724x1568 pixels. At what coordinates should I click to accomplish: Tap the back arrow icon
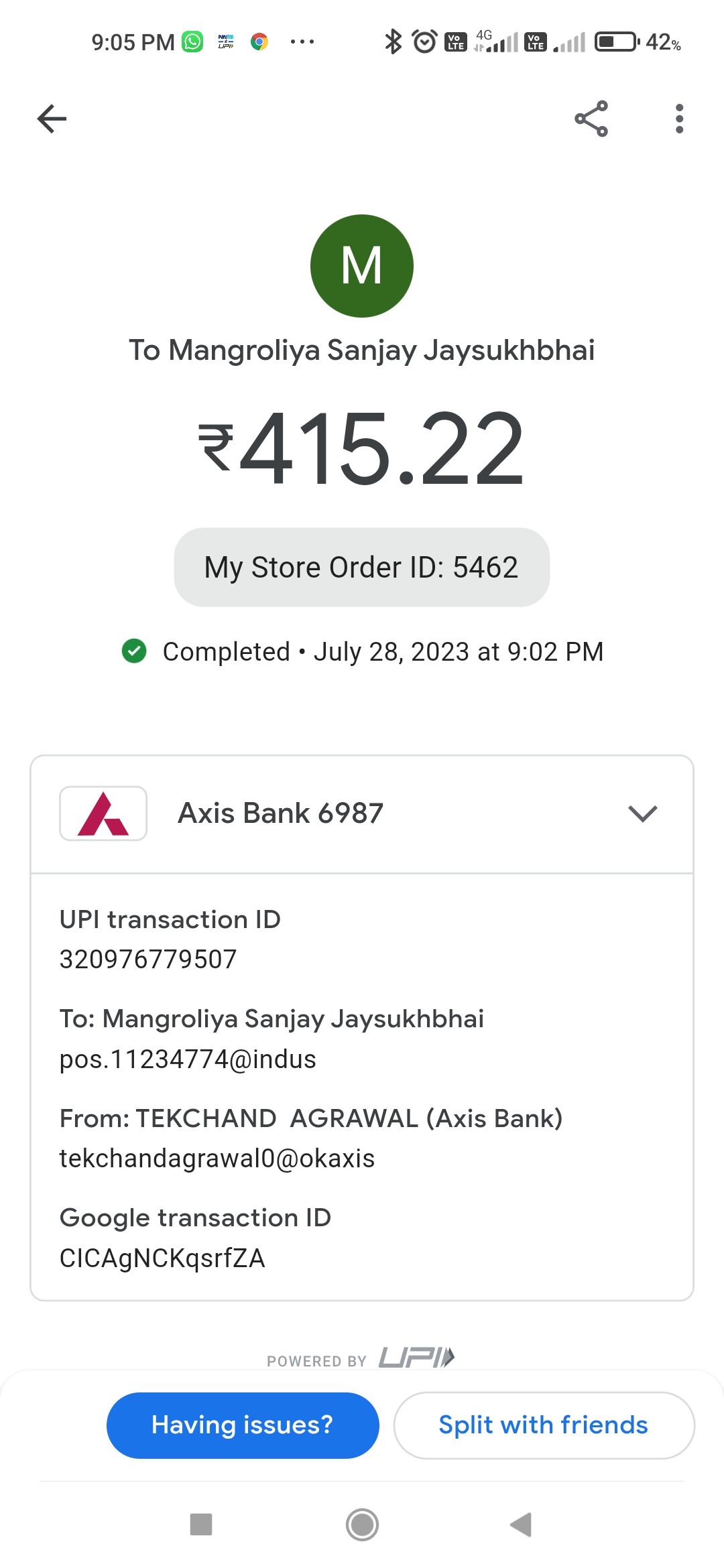coord(52,119)
